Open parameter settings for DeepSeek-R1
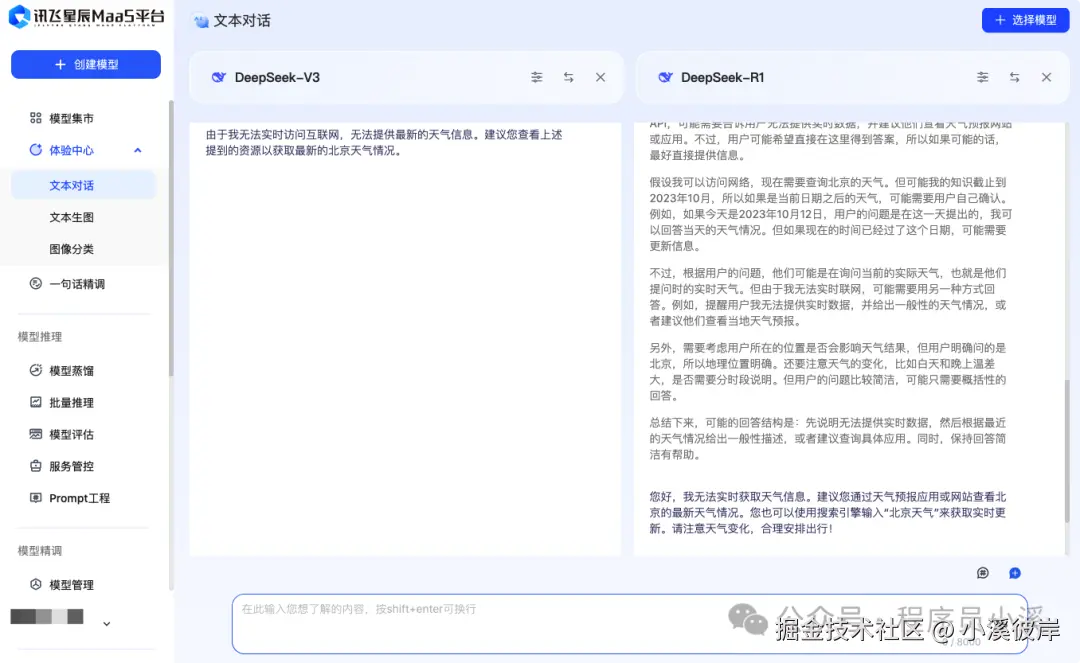1080x663 pixels. coord(983,77)
